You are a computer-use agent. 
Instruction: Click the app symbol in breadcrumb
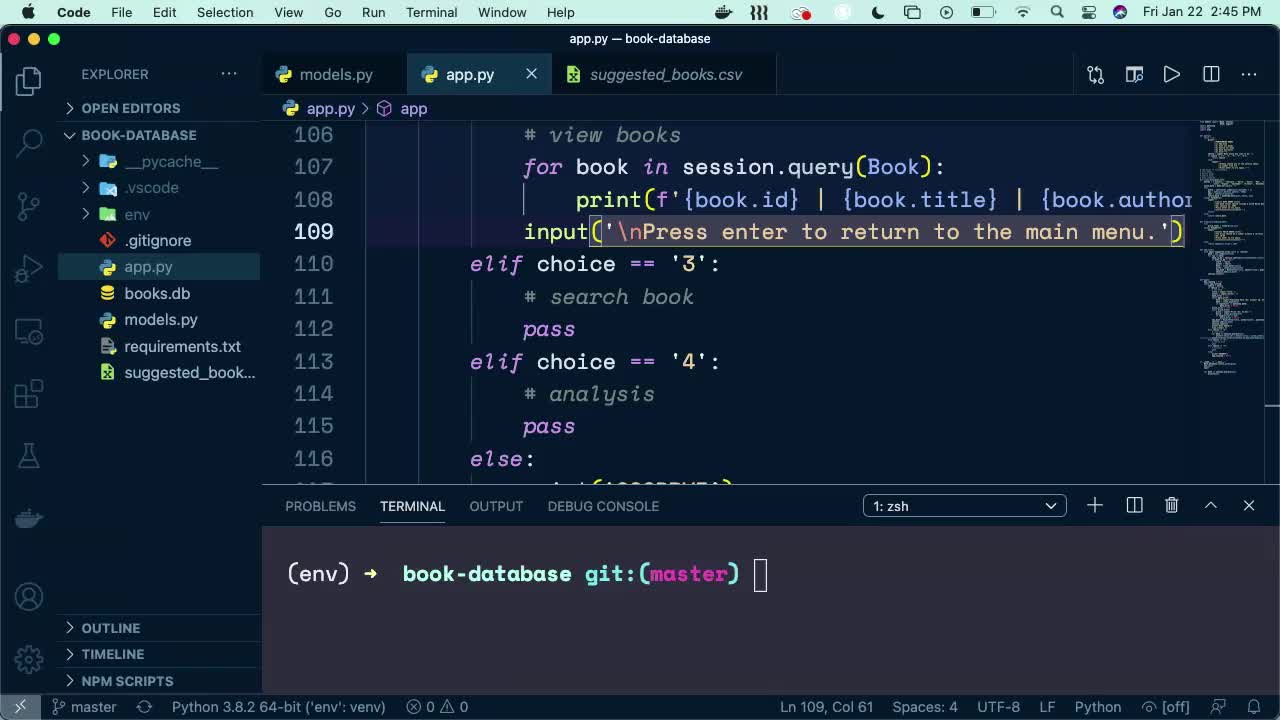tap(402, 108)
